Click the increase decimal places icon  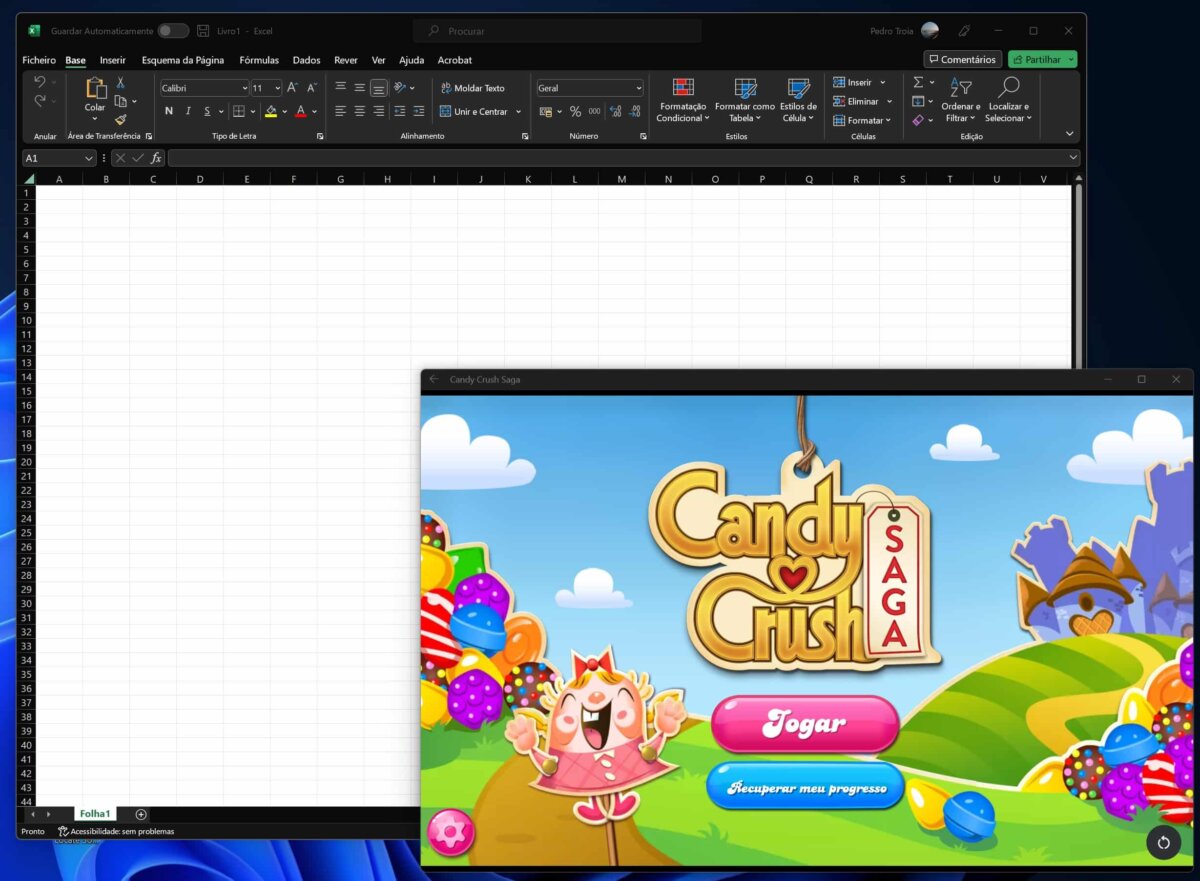[x=615, y=111]
